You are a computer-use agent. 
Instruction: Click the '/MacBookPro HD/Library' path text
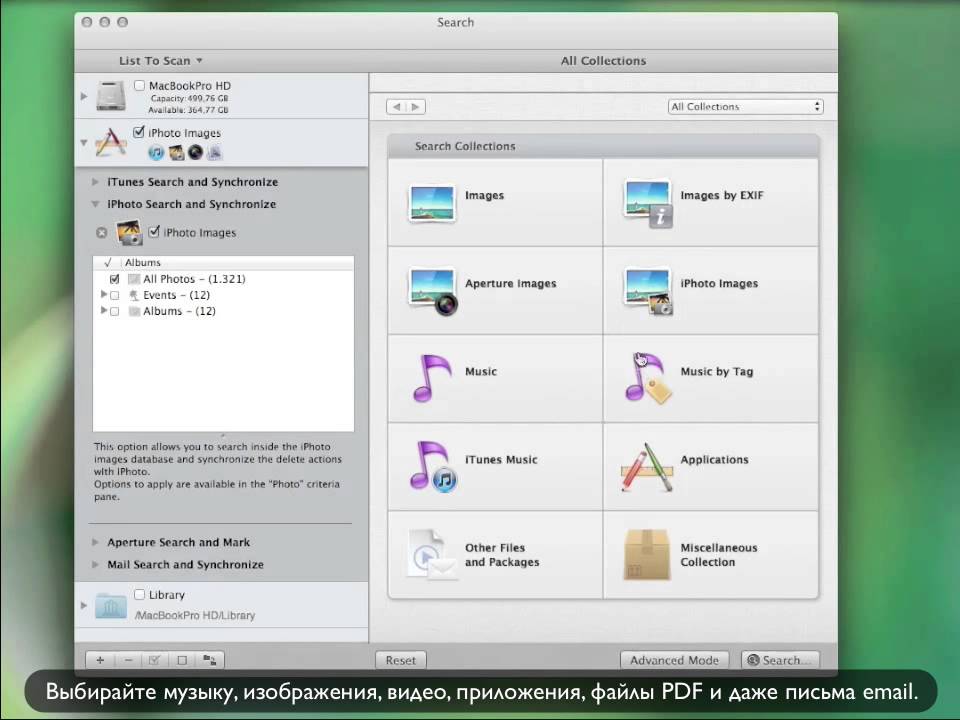point(195,615)
